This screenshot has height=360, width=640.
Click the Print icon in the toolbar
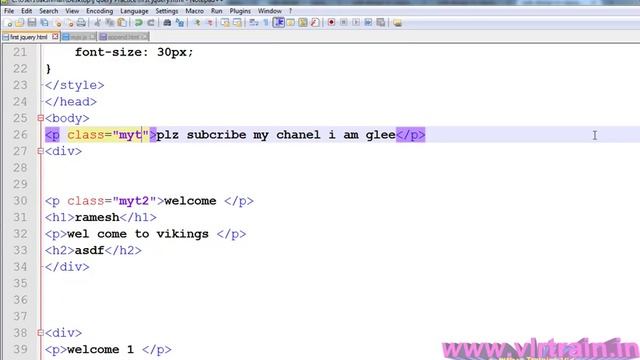pyautogui.click(x=81, y=23)
